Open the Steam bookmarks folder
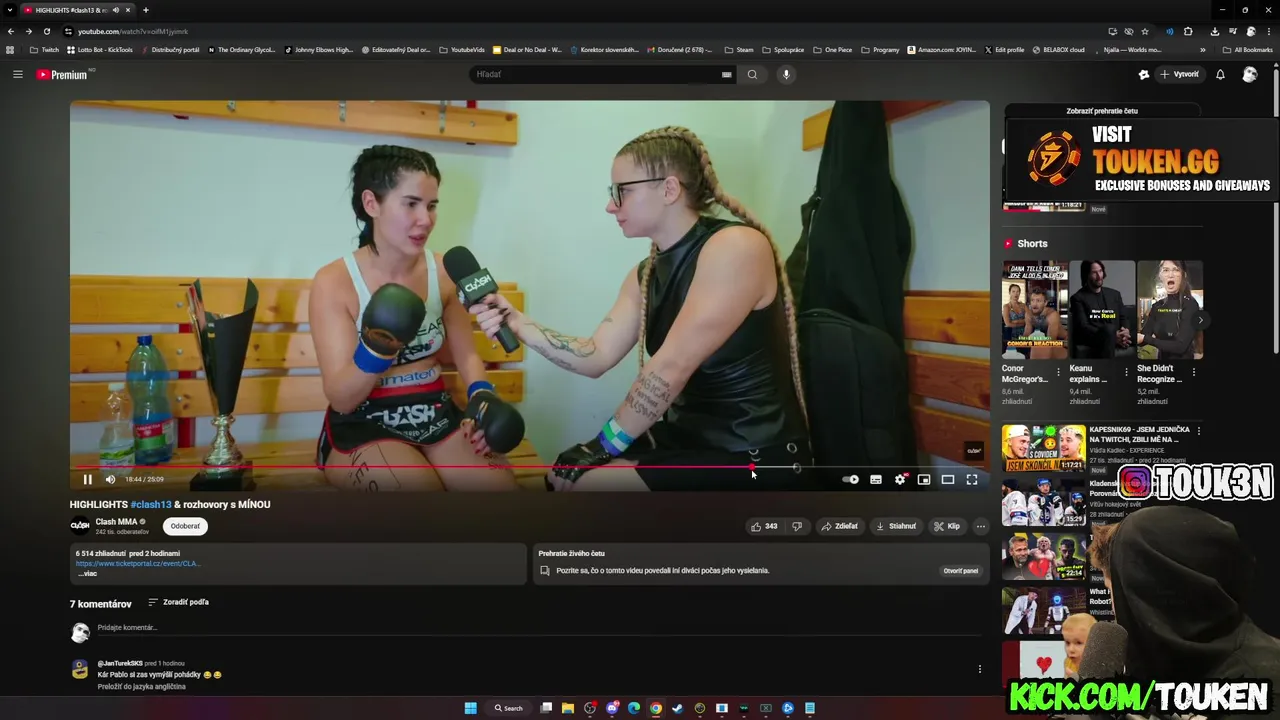This screenshot has height=720, width=1280. coord(739,50)
